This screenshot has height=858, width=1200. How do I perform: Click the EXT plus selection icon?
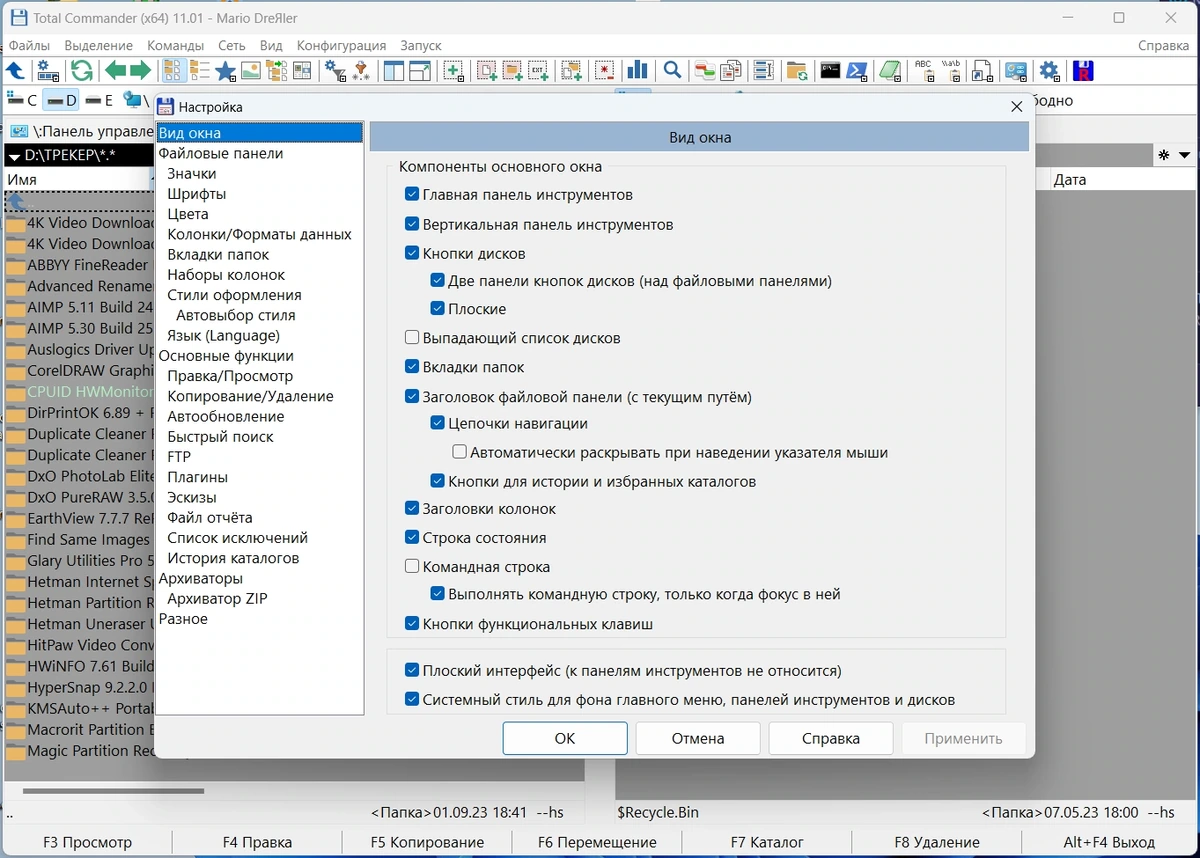[x=538, y=70]
